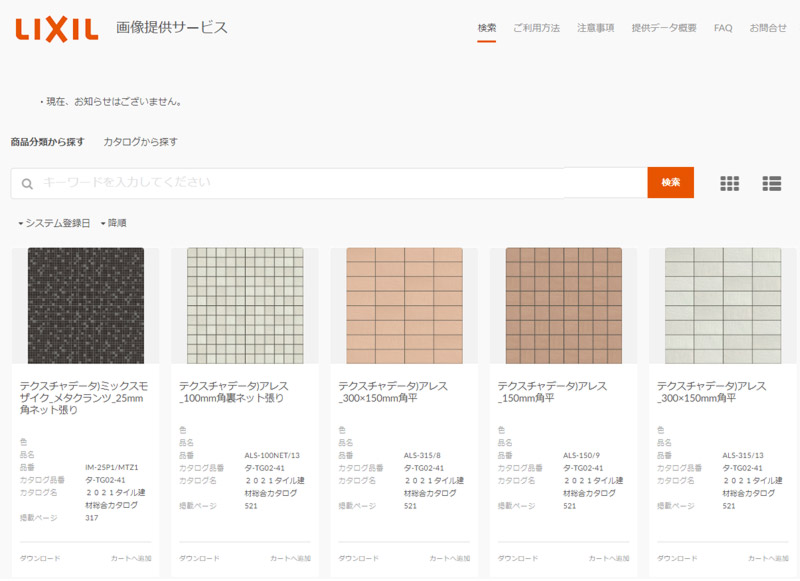Open the アレス_150mm角平 title link
The height and width of the screenshot is (581, 800).
coord(552,392)
